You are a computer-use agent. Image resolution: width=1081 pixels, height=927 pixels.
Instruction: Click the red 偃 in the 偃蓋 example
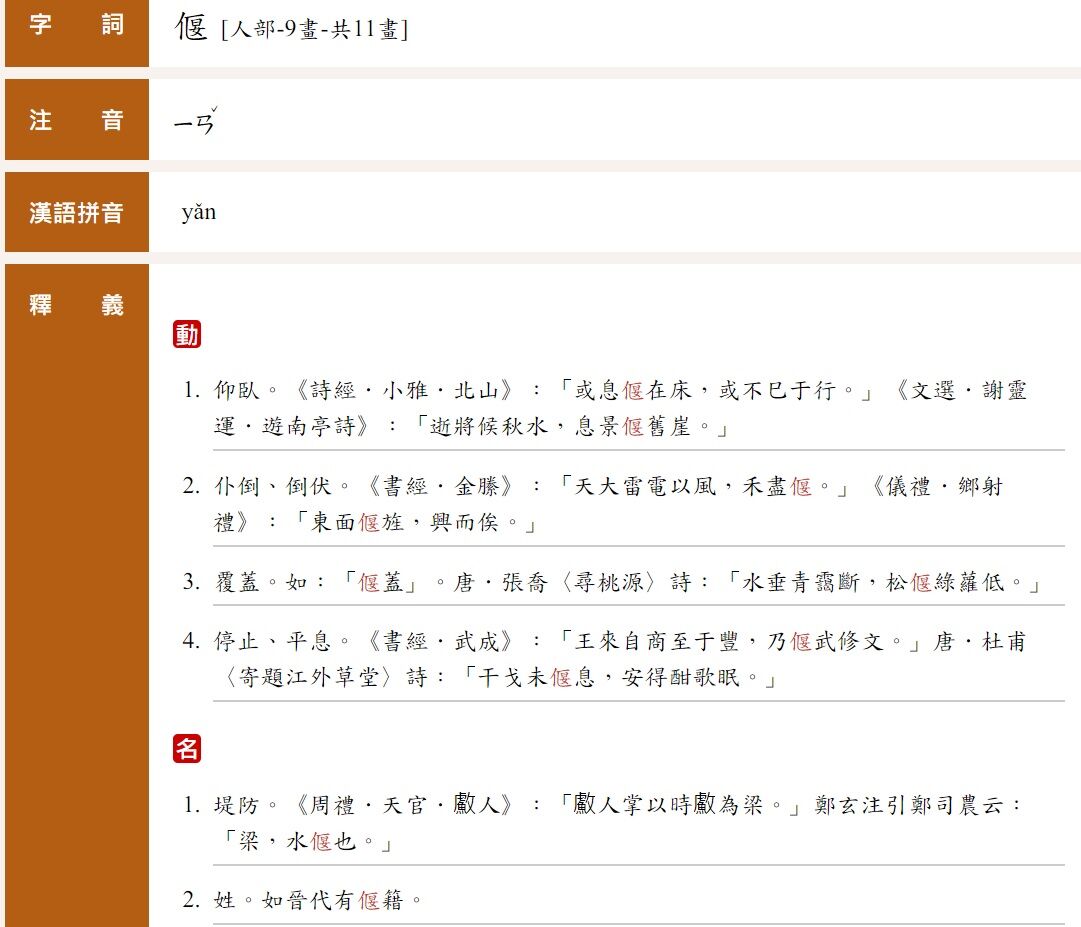click(369, 583)
